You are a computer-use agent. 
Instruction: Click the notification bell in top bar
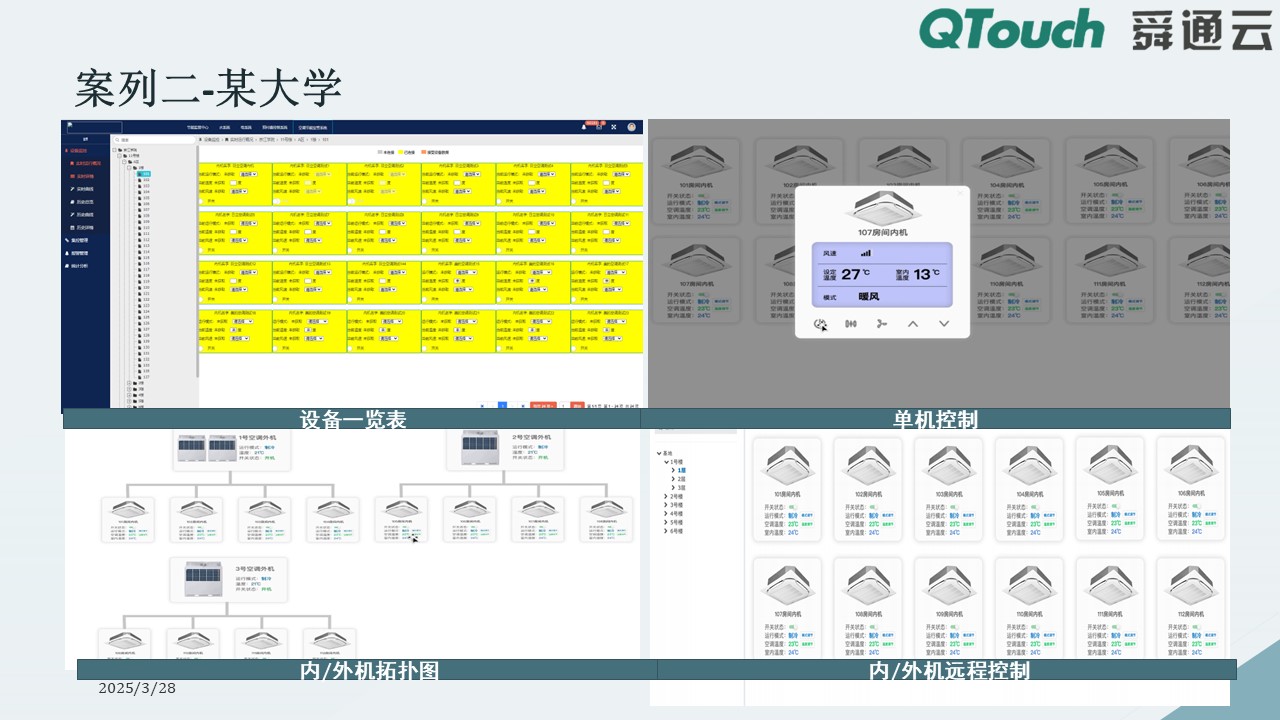(x=584, y=127)
